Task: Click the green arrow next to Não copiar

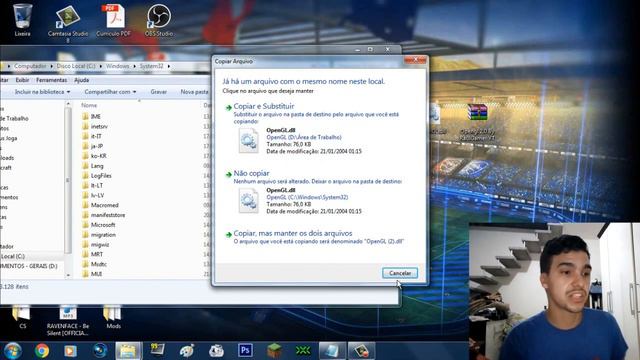Action: (x=229, y=174)
